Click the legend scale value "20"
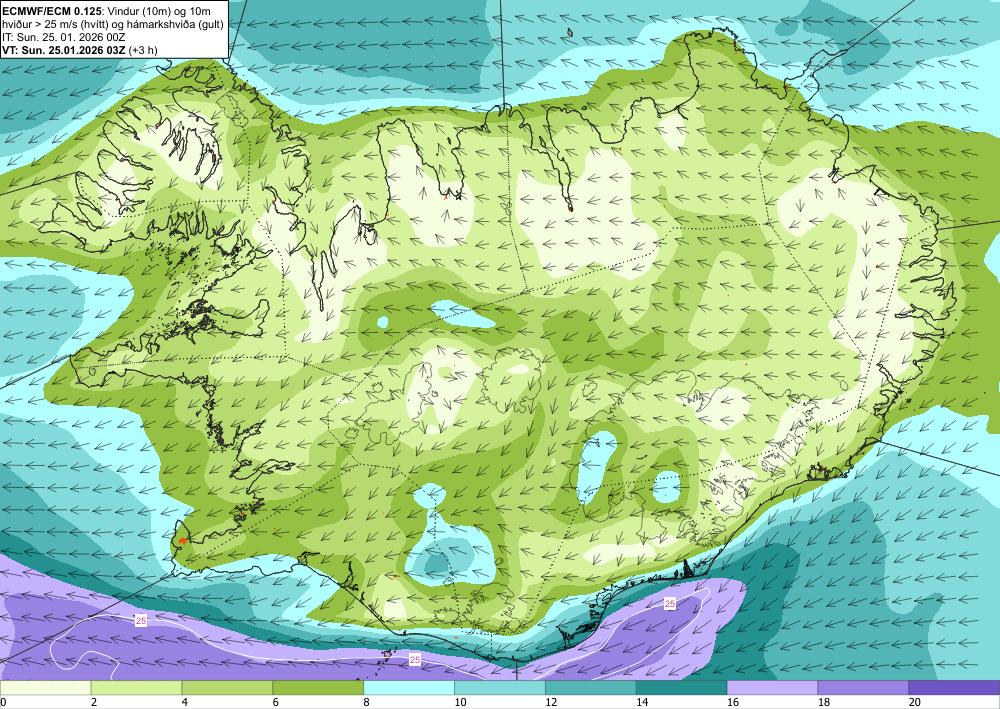Screen dimensions: 1000x709 [915, 703]
